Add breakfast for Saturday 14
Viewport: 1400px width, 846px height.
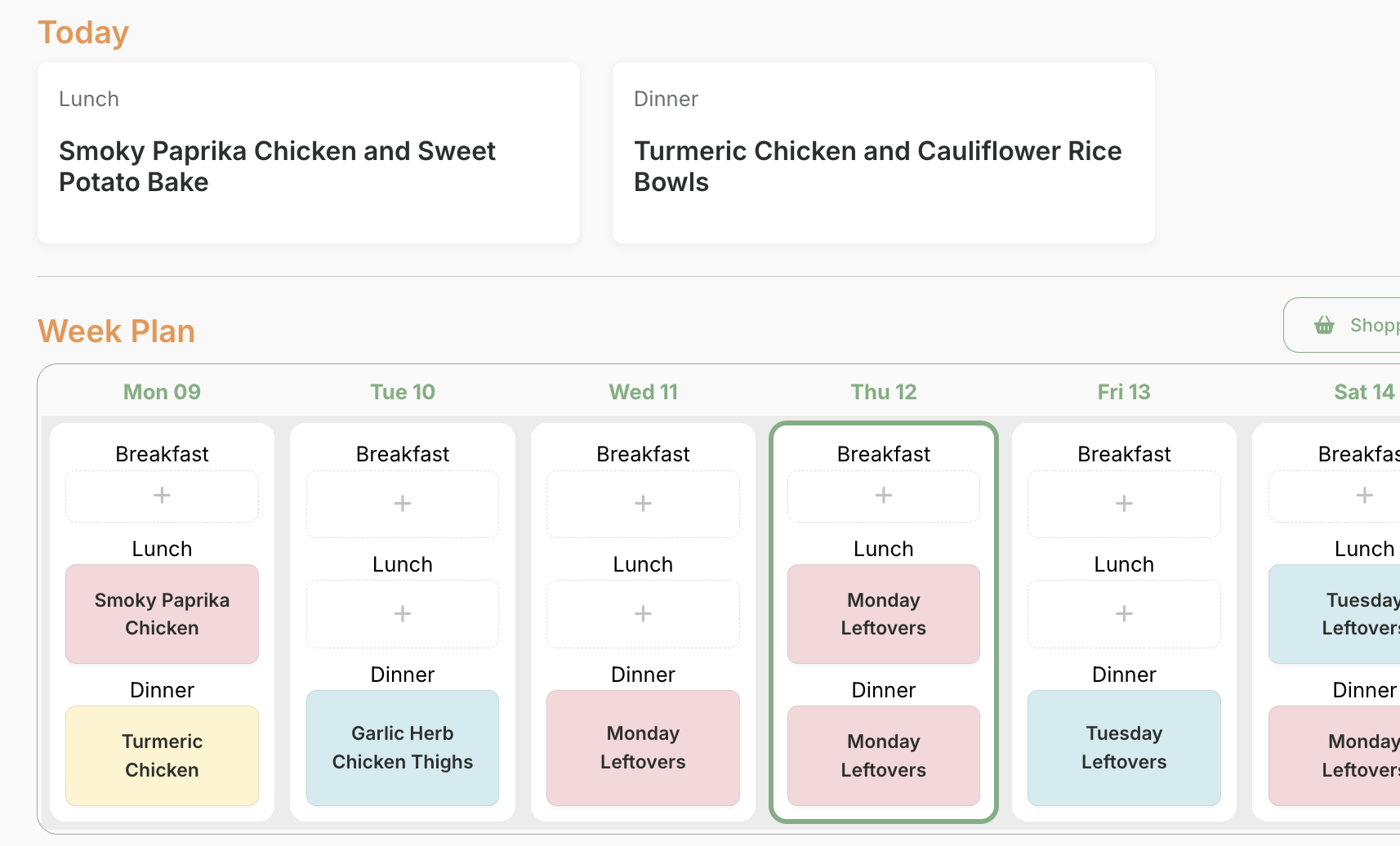click(x=1364, y=496)
